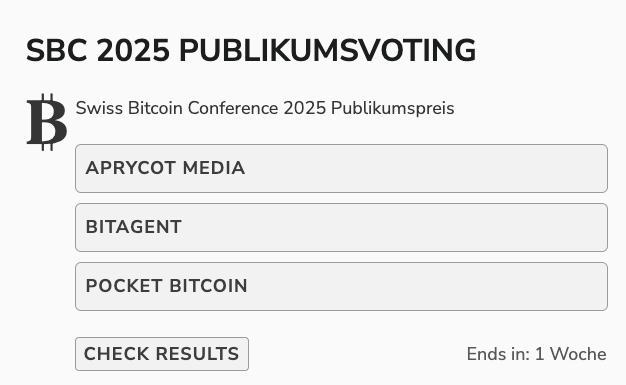Choose POCKET BITCOIN as your vote

point(341,286)
